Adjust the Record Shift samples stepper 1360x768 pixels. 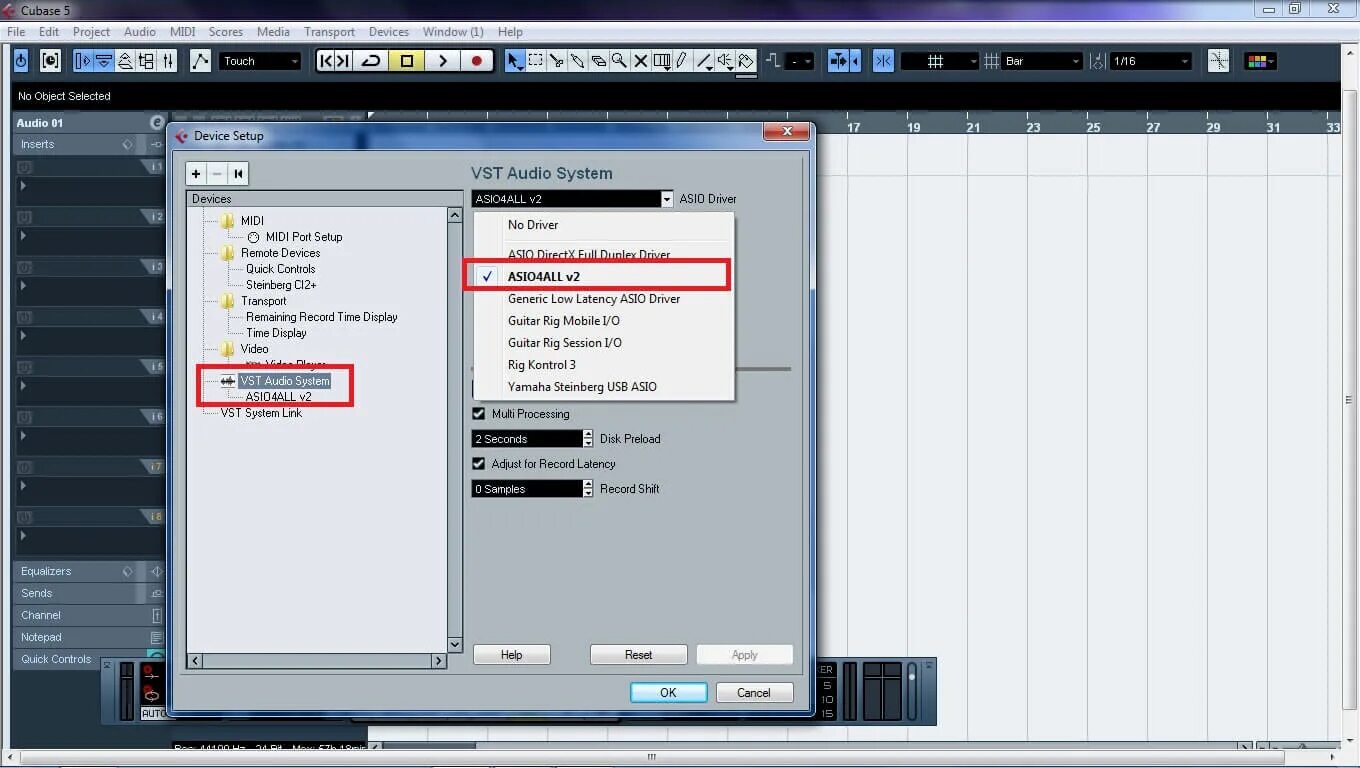[588, 489]
